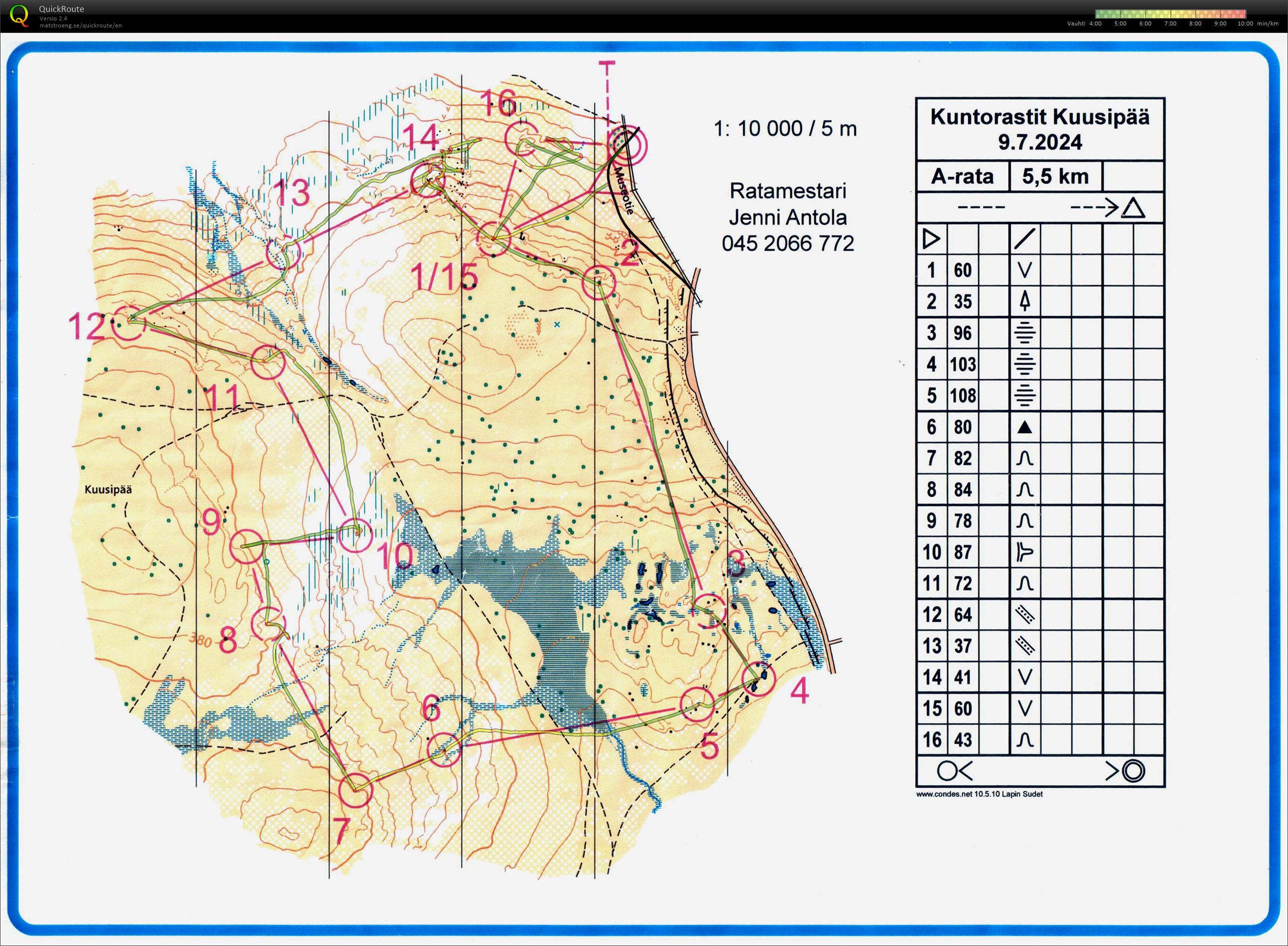Click code 72 in row 11

pos(962,584)
